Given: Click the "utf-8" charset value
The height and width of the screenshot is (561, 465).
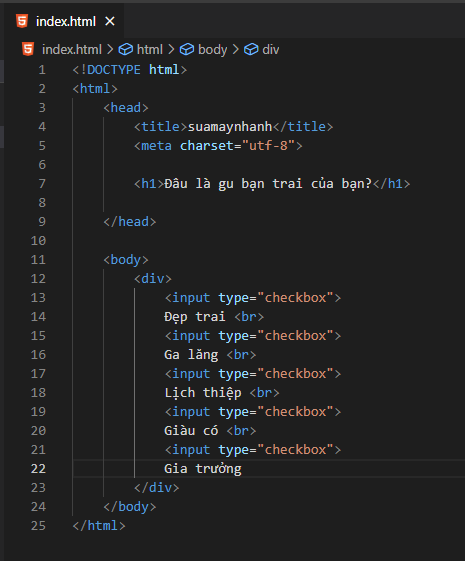Looking at the screenshot, I should coord(268,146).
